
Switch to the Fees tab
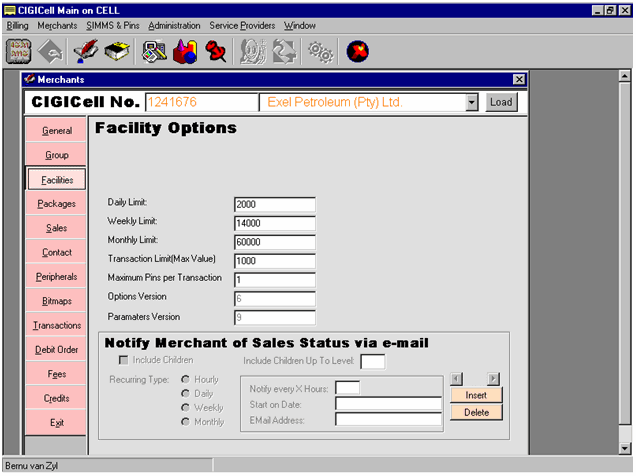tap(56, 373)
